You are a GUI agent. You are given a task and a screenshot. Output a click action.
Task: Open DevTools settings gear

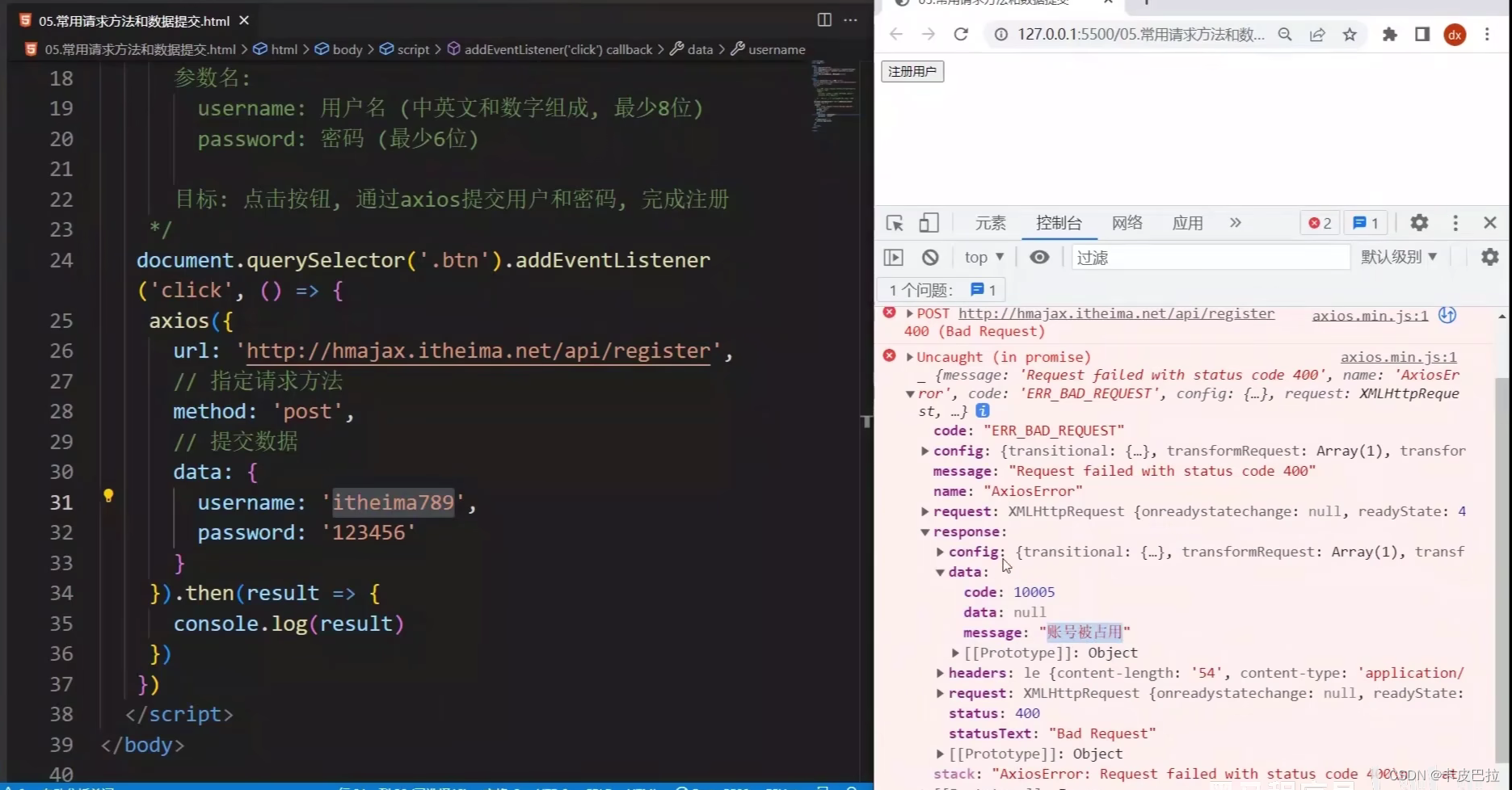pyautogui.click(x=1419, y=223)
